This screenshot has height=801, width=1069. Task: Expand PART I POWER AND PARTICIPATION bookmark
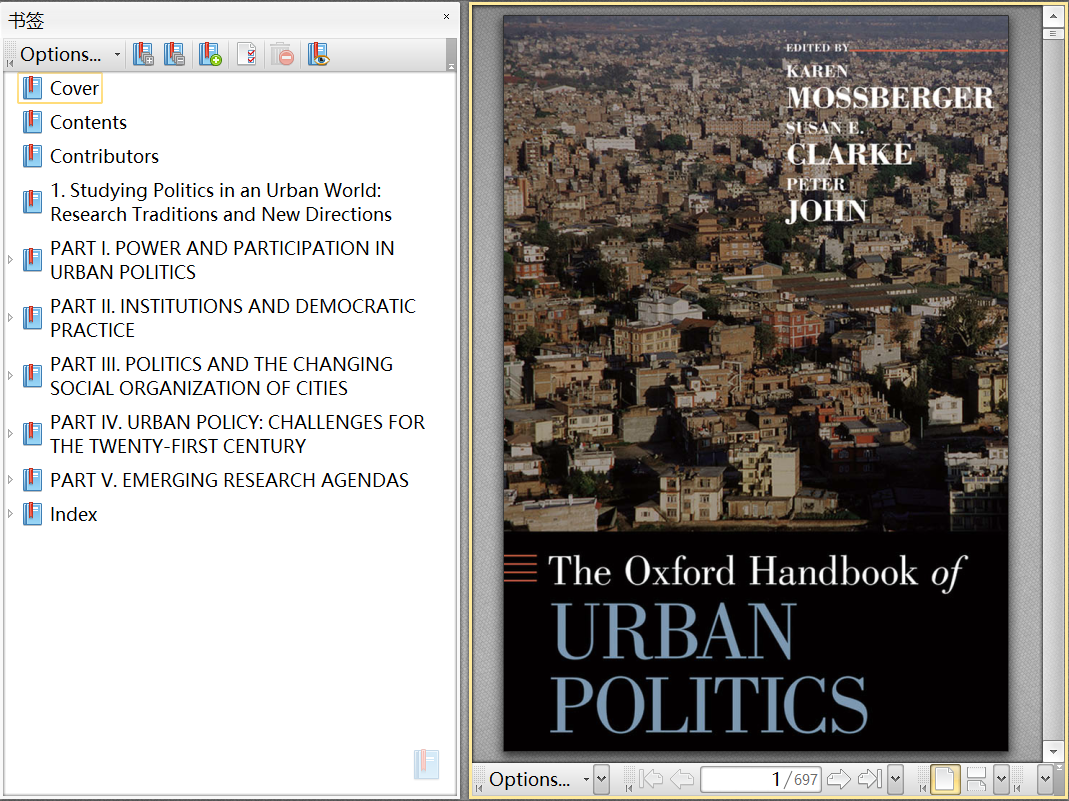(x=12, y=260)
